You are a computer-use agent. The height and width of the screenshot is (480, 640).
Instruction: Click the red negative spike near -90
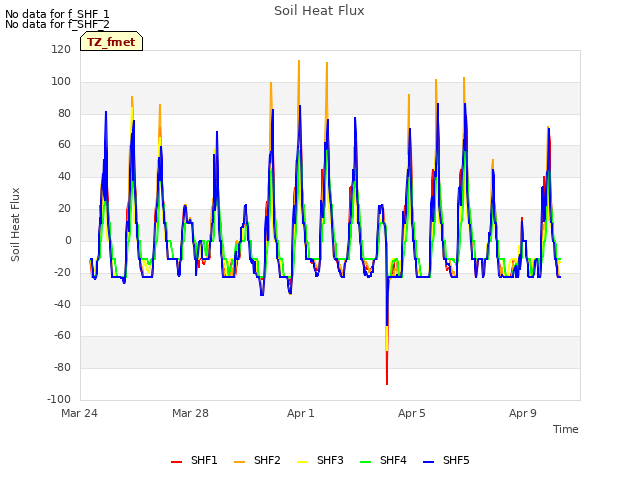tap(387, 369)
